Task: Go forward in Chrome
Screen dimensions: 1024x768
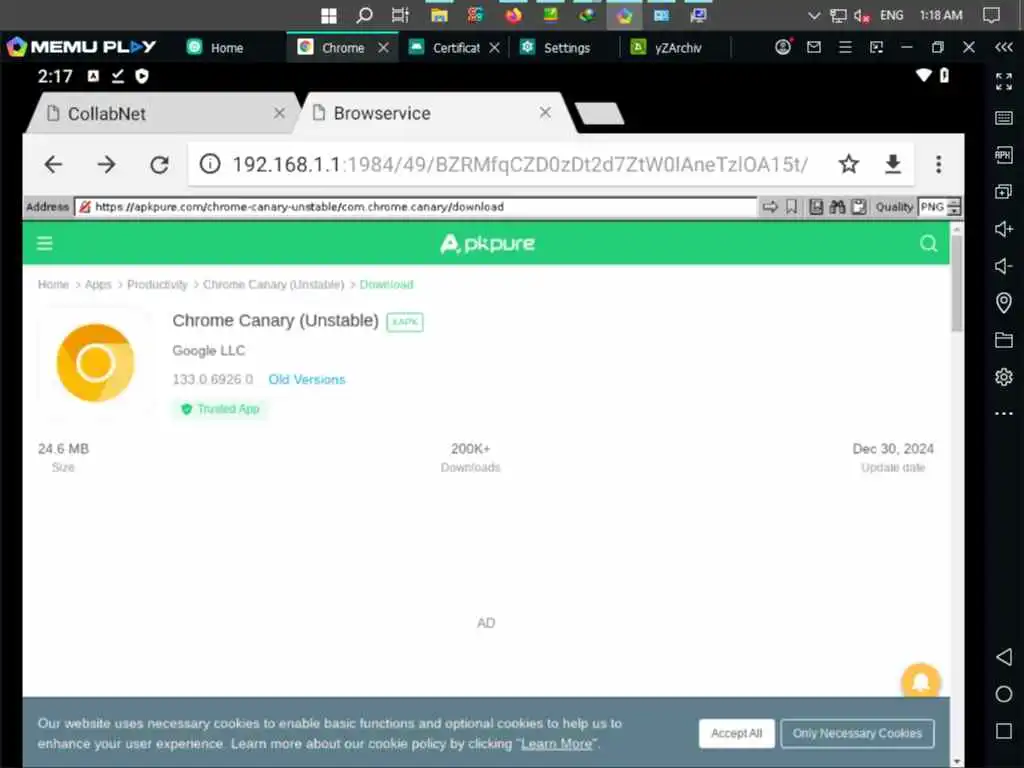Action: pyautogui.click(x=106, y=164)
